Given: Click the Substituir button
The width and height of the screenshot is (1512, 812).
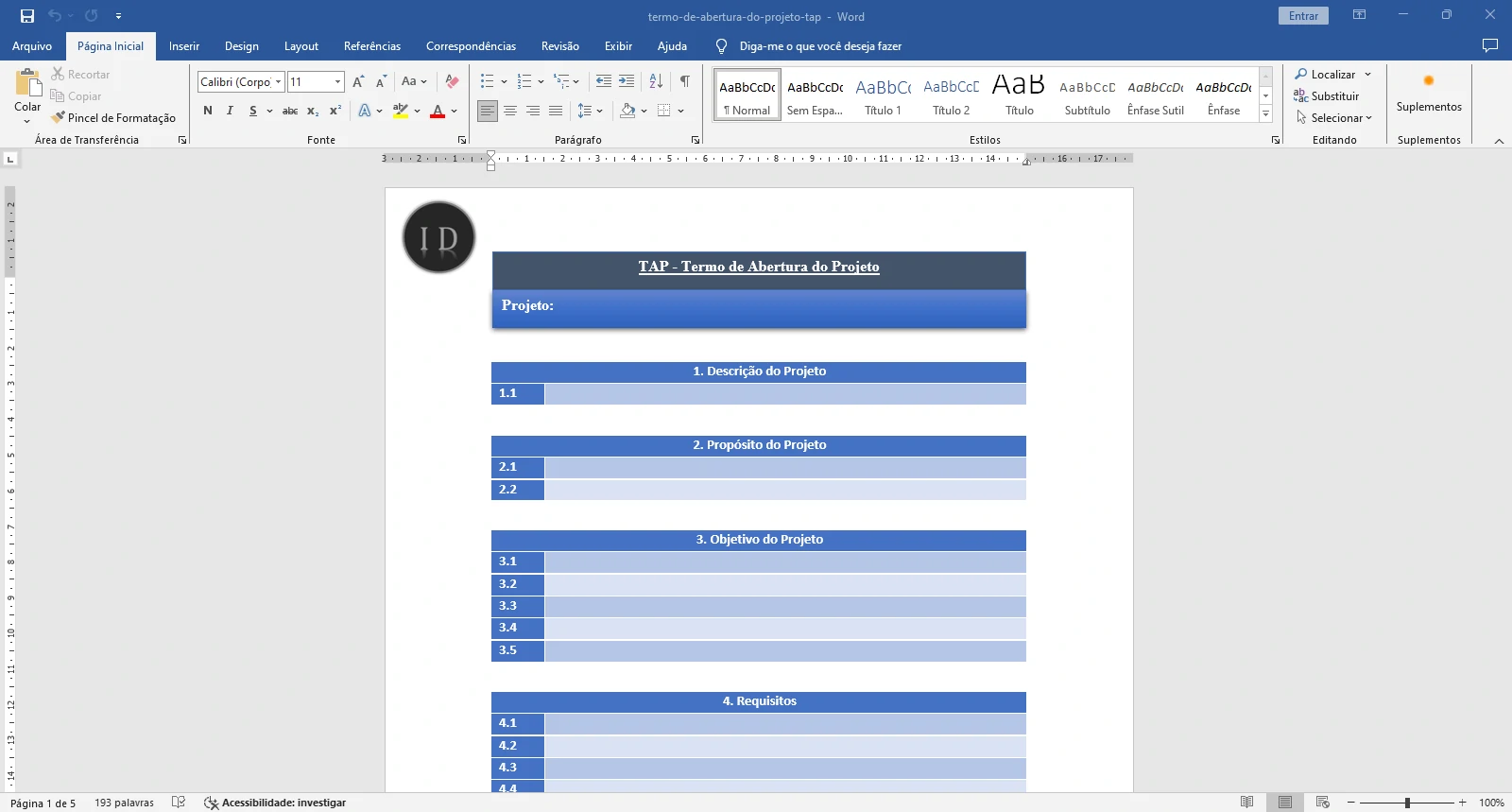Looking at the screenshot, I should [x=1327, y=96].
